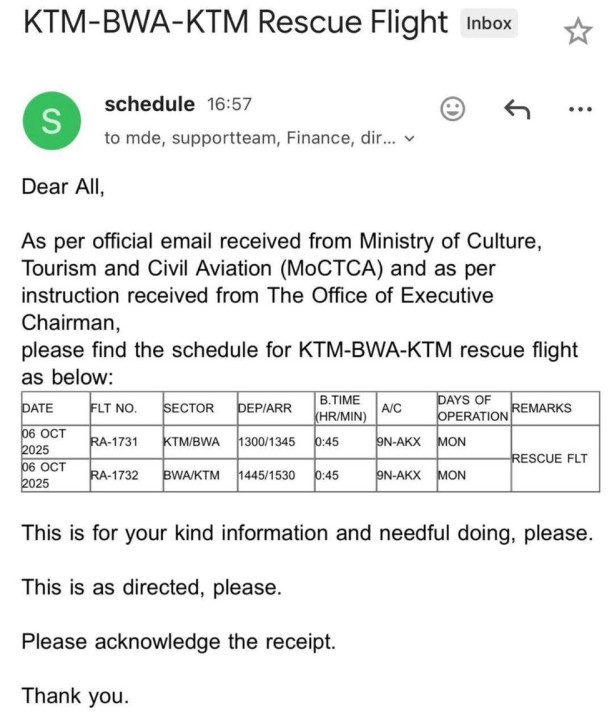This screenshot has height=720, width=612.
Task: Expand the recipient details chevron
Action: coord(408,139)
